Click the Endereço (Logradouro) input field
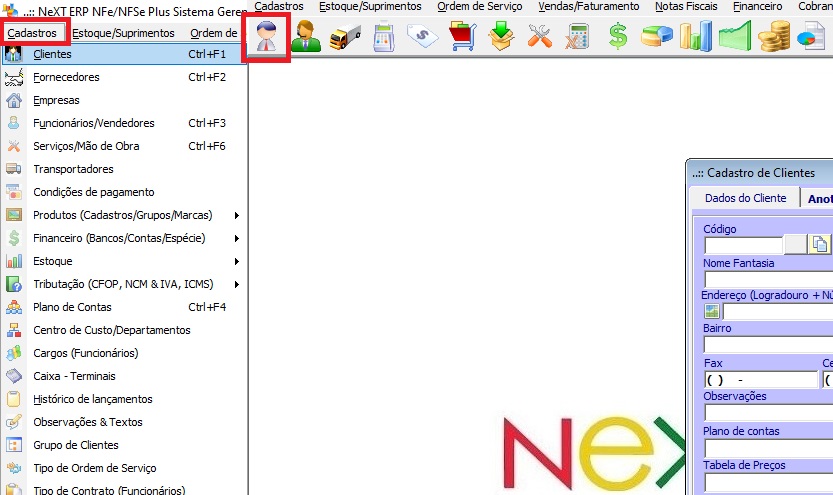Image resolution: width=833 pixels, height=495 pixels. tap(778, 312)
